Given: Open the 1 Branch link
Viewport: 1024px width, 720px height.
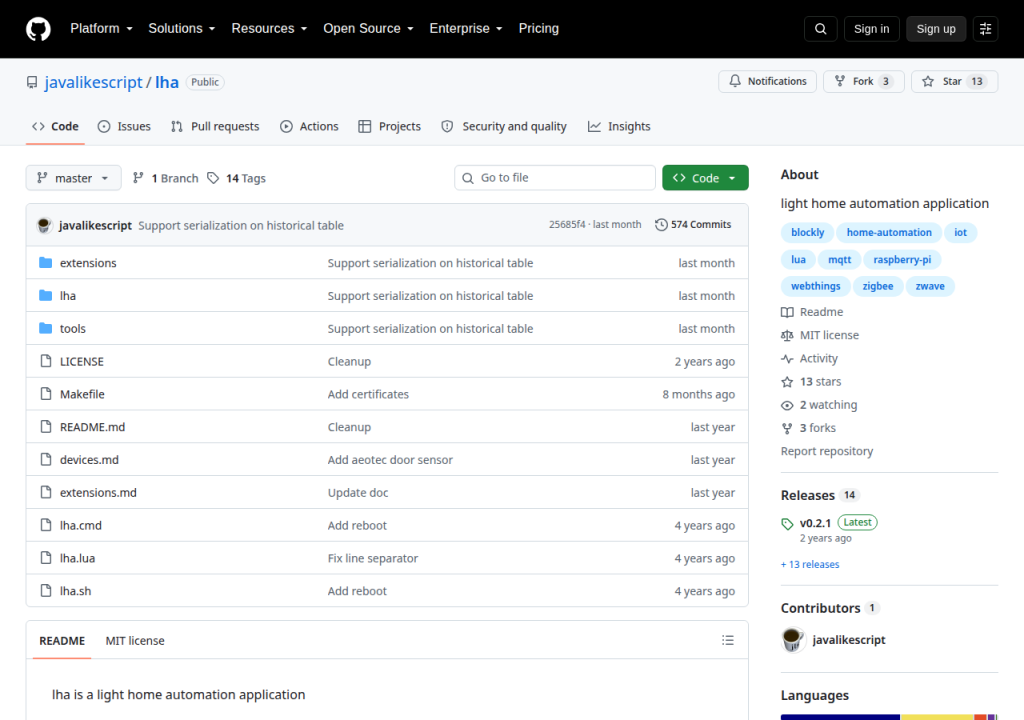Looking at the screenshot, I should click(x=166, y=178).
